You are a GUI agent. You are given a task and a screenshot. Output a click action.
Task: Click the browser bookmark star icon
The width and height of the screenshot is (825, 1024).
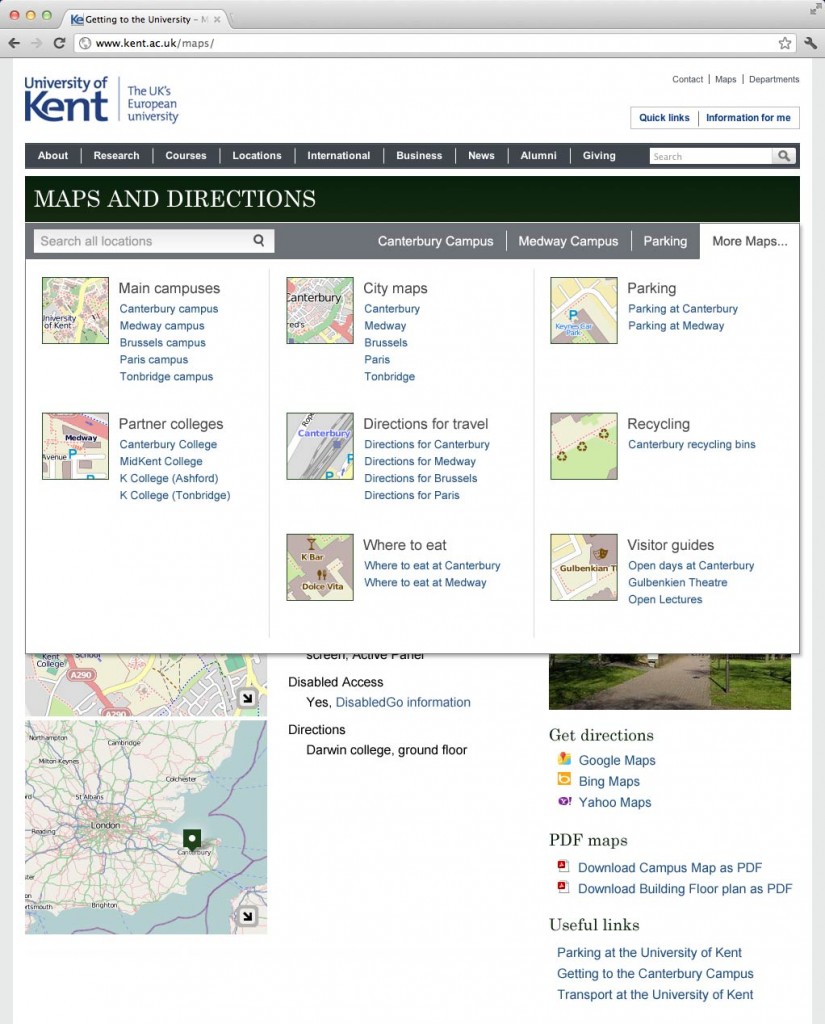(x=787, y=44)
